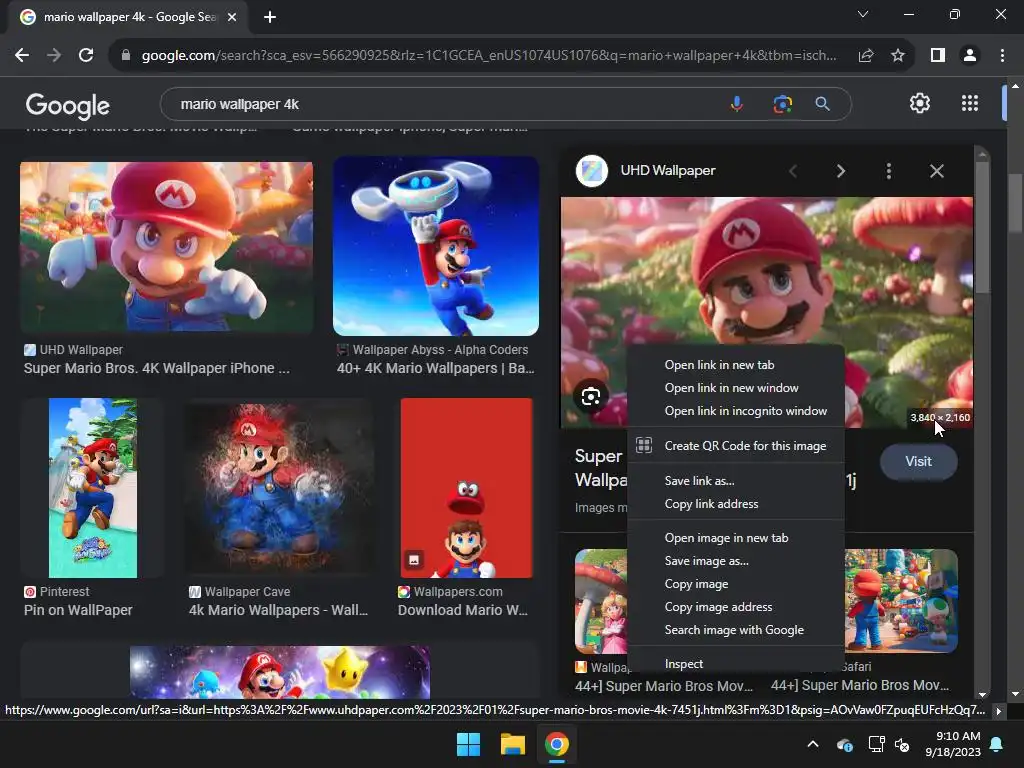Screen dimensions: 1024x768
Task: Select Open link in new window
Action: (x=731, y=388)
